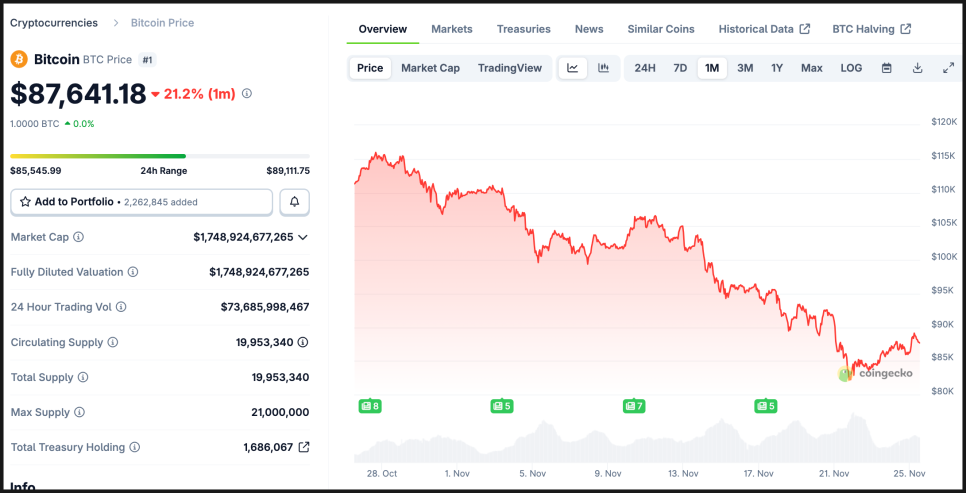Expand chart to fullscreen
The height and width of the screenshot is (493, 966).
(948, 68)
